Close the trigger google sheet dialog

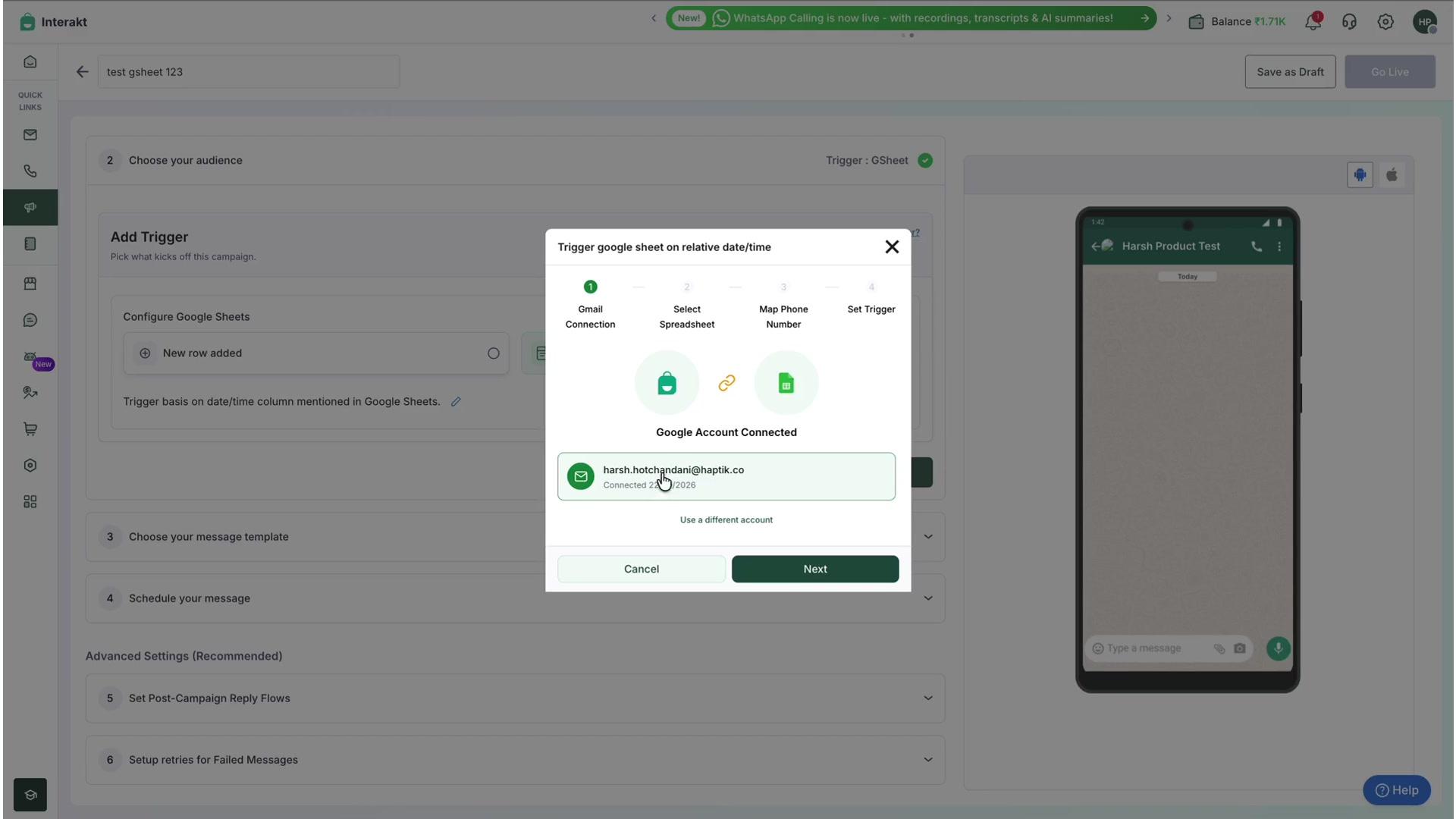click(892, 247)
